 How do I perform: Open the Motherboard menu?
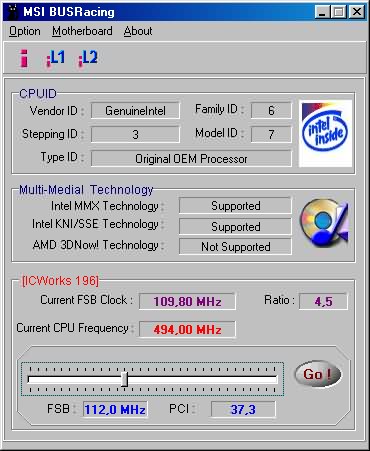tap(82, 31)
